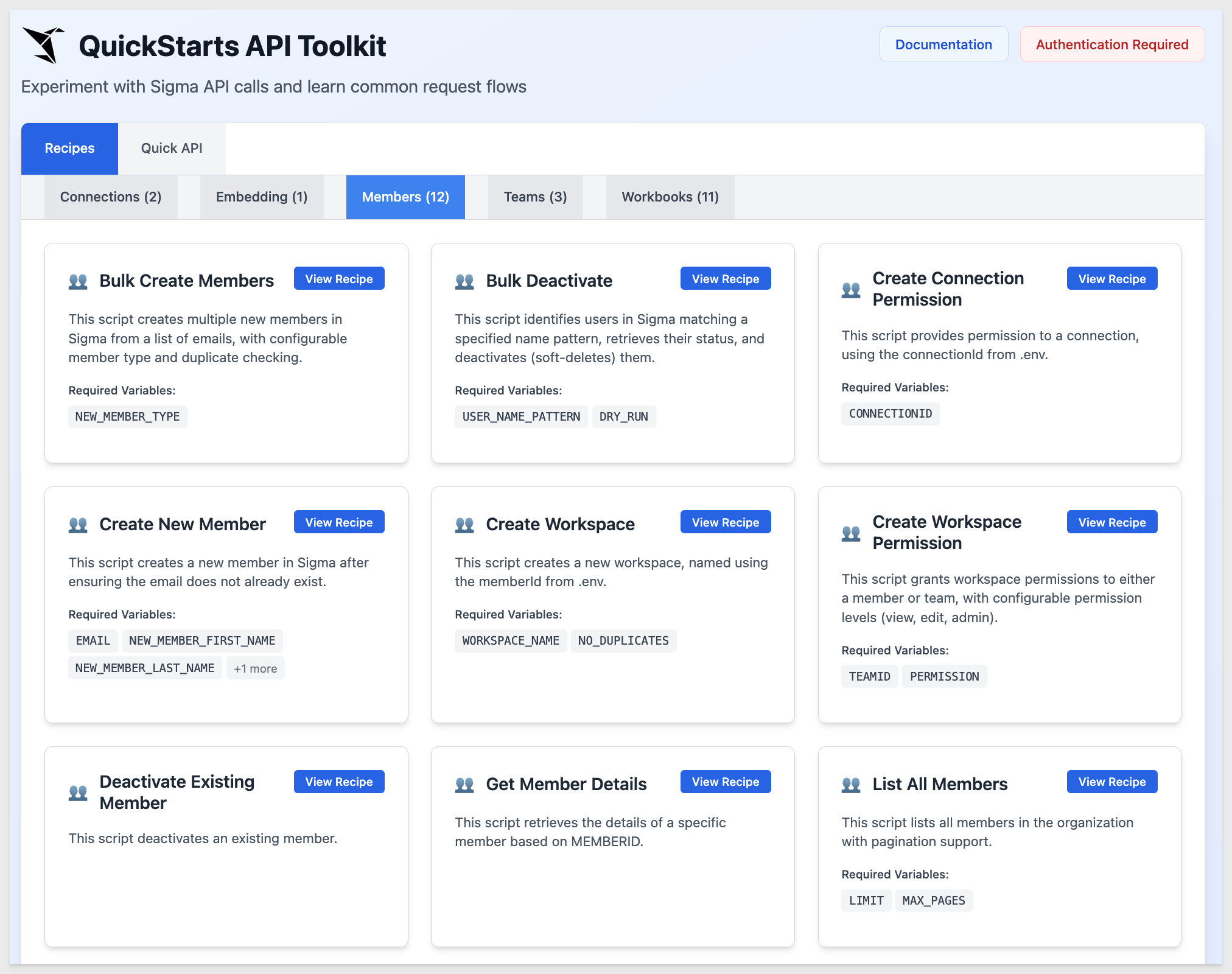Image resolution: width=1232 pixels, height=974 pixels.
Task: Expand the '+1 more' variables chip
Action: [x=256, y=668]
